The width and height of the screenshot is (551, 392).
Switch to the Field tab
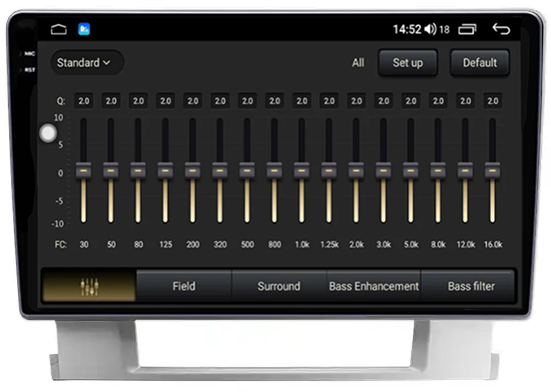[184, 286]
